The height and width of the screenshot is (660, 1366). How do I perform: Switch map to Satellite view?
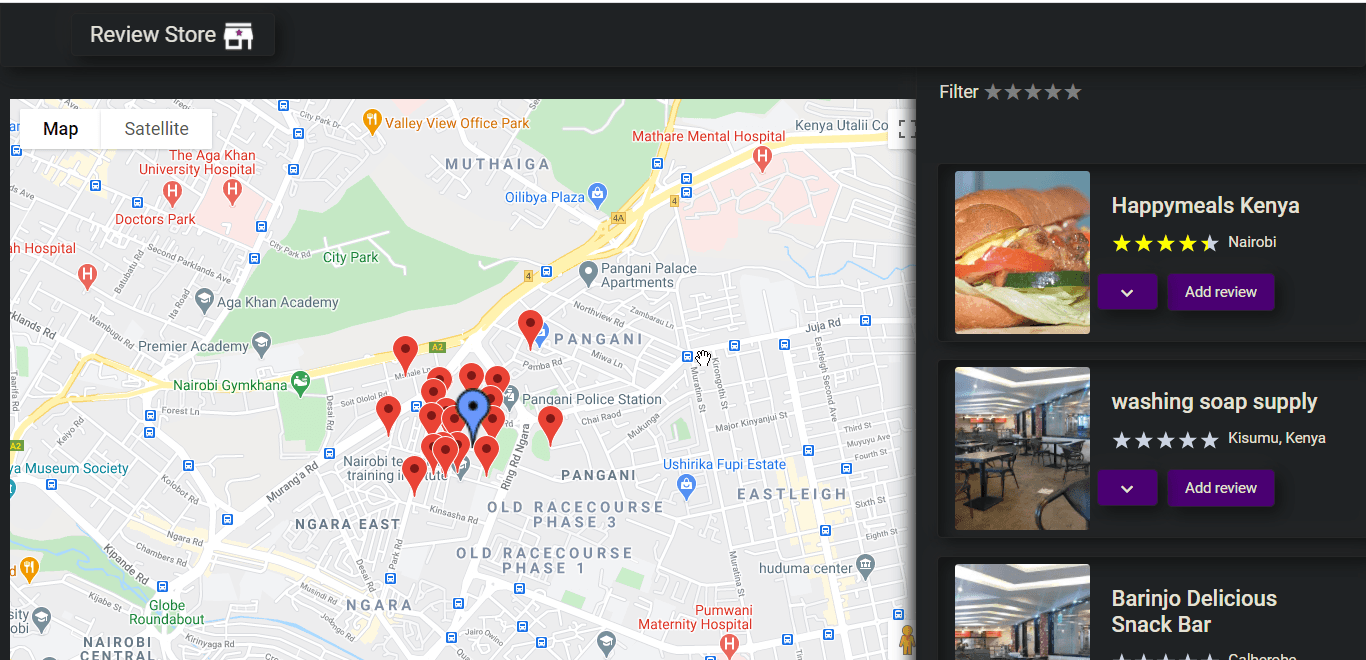157,129
